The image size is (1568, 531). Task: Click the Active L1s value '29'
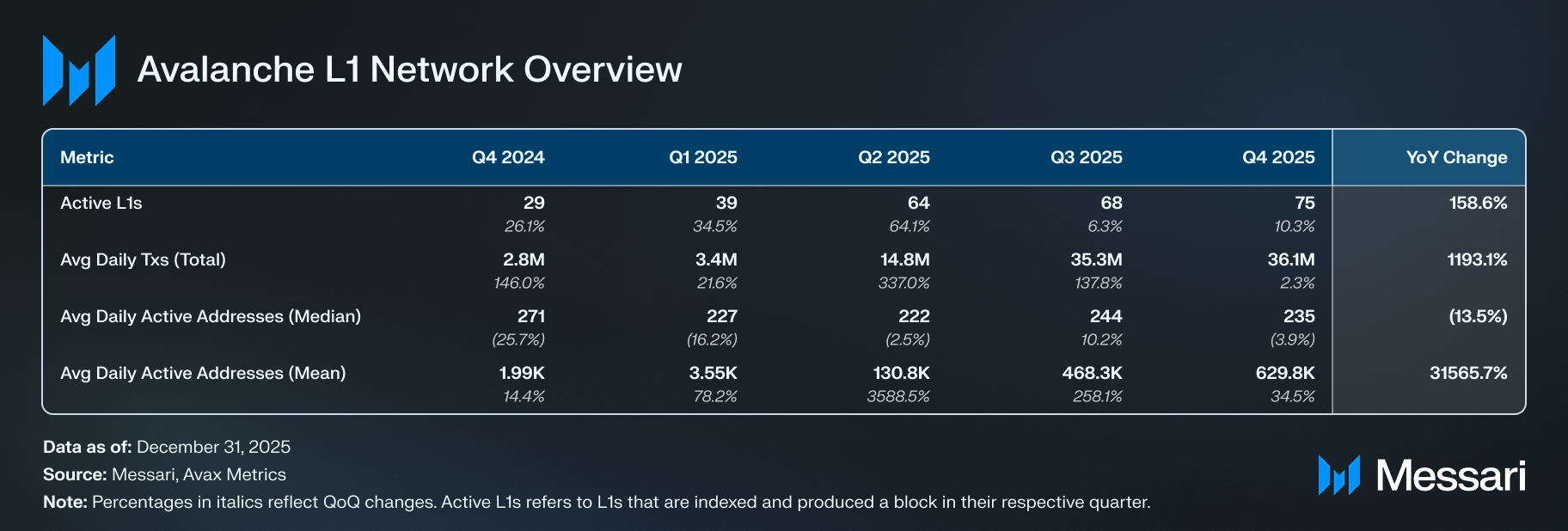click(534, 203)
